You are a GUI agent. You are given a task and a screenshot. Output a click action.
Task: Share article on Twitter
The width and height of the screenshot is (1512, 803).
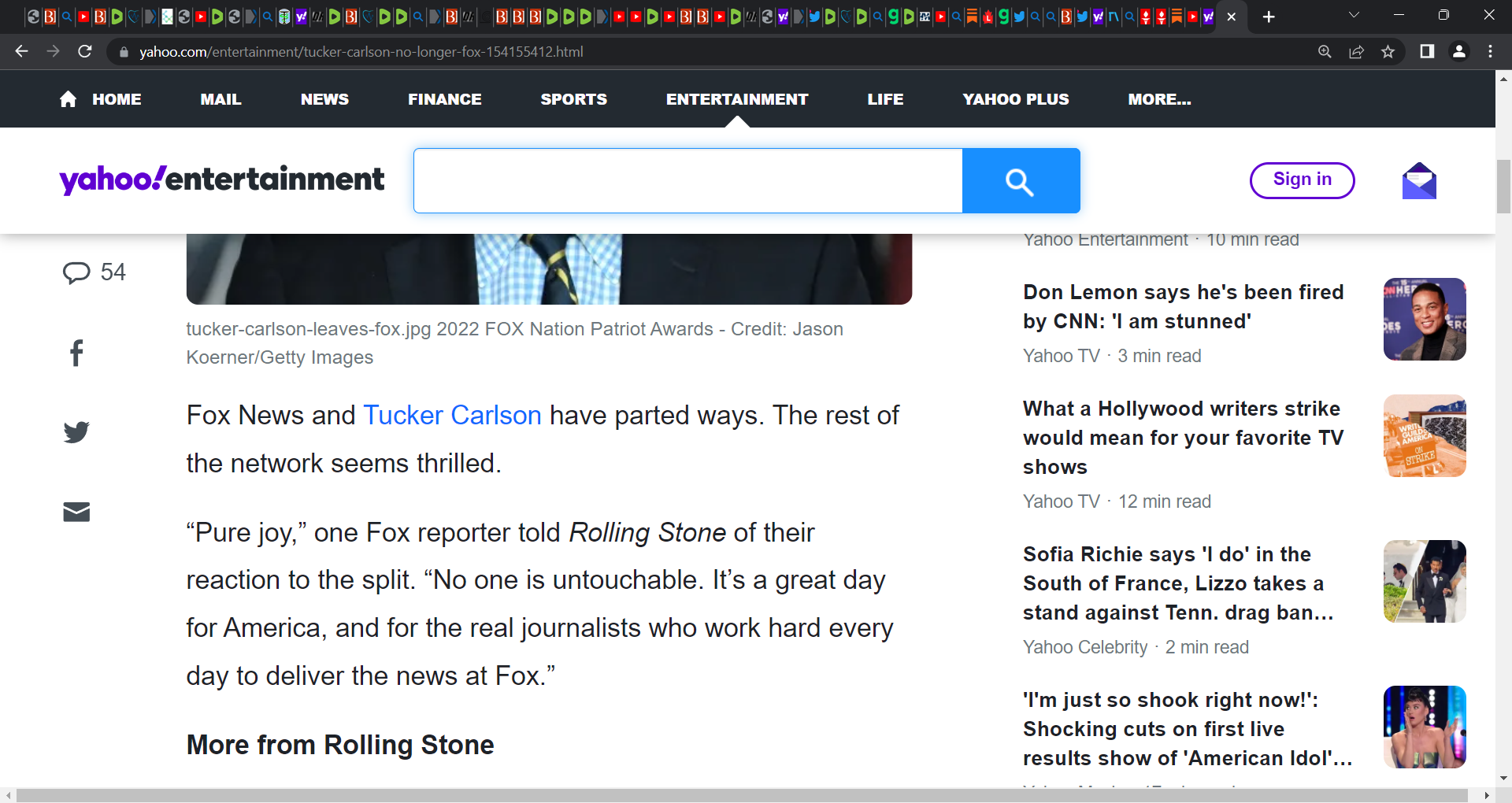click(76, 432)
